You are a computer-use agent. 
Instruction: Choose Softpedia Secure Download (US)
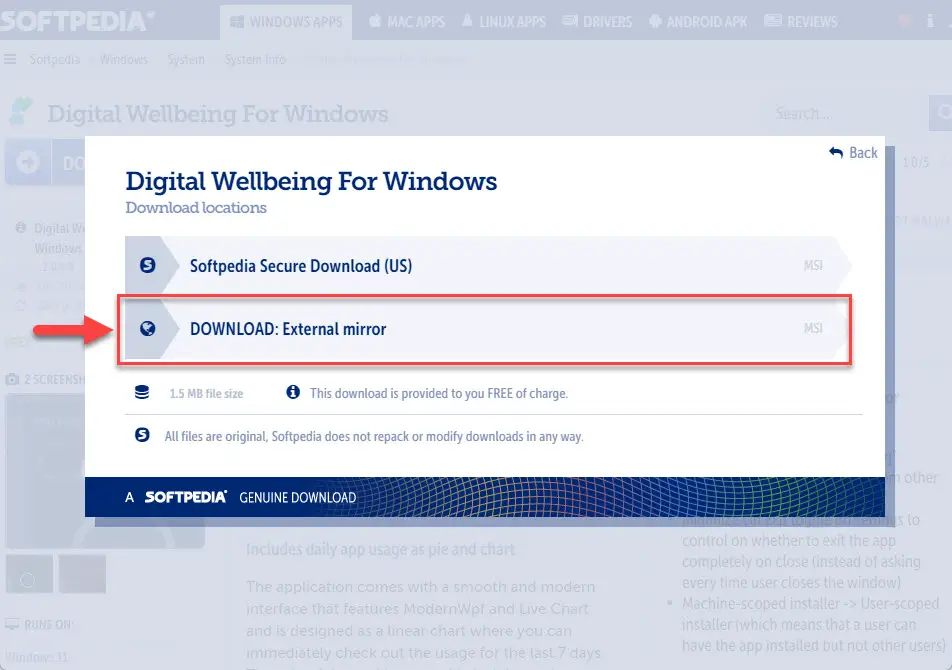tap(488, 266)
